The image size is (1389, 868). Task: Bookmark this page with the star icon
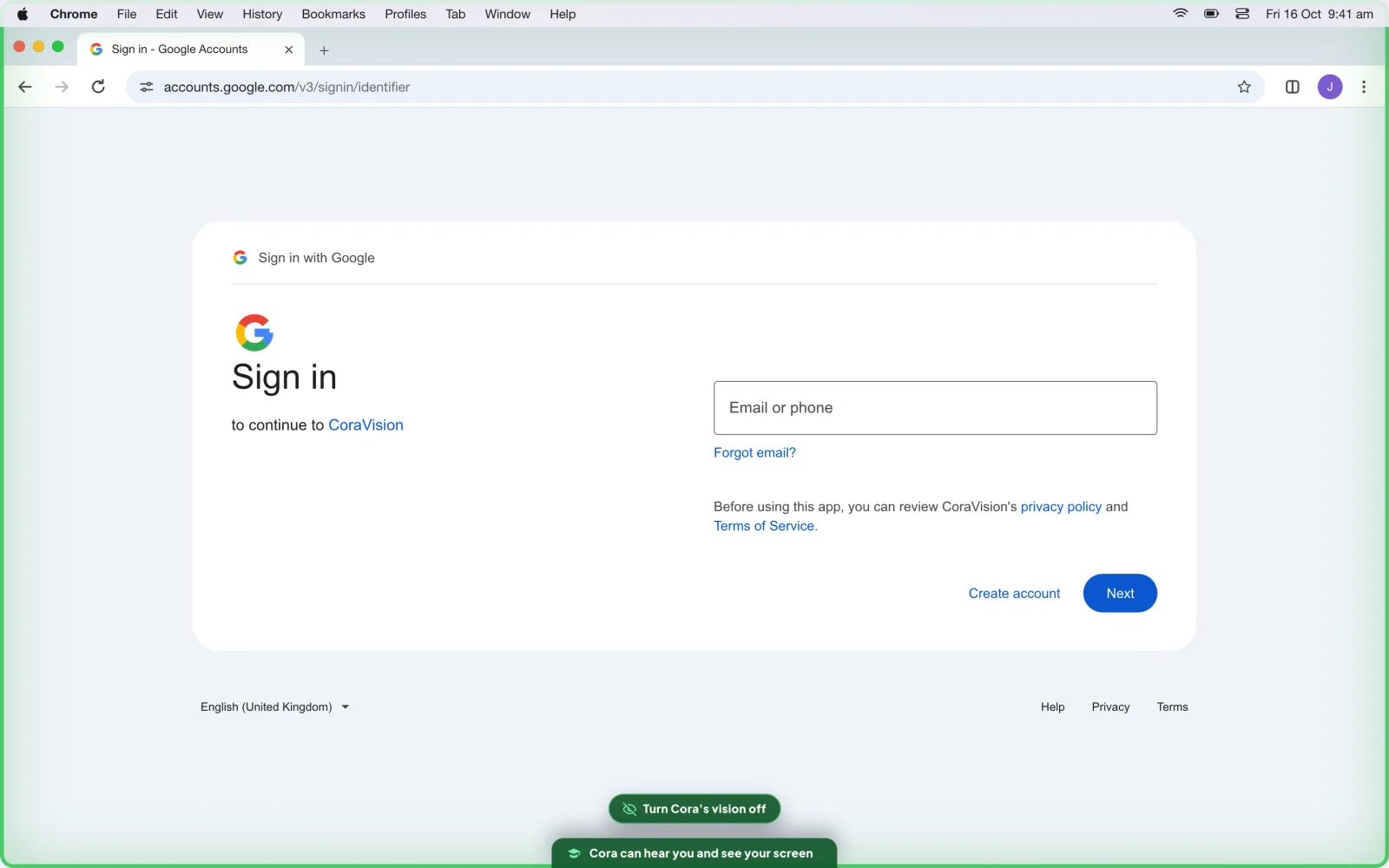click(1244, 87)
